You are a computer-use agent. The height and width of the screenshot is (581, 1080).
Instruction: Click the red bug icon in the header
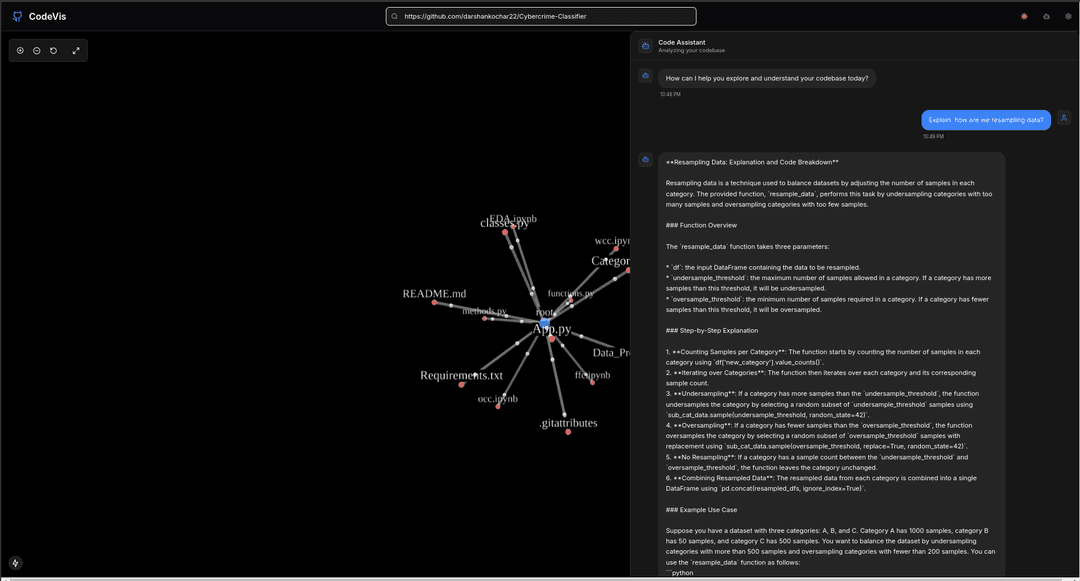click(x=1024, y=17)
